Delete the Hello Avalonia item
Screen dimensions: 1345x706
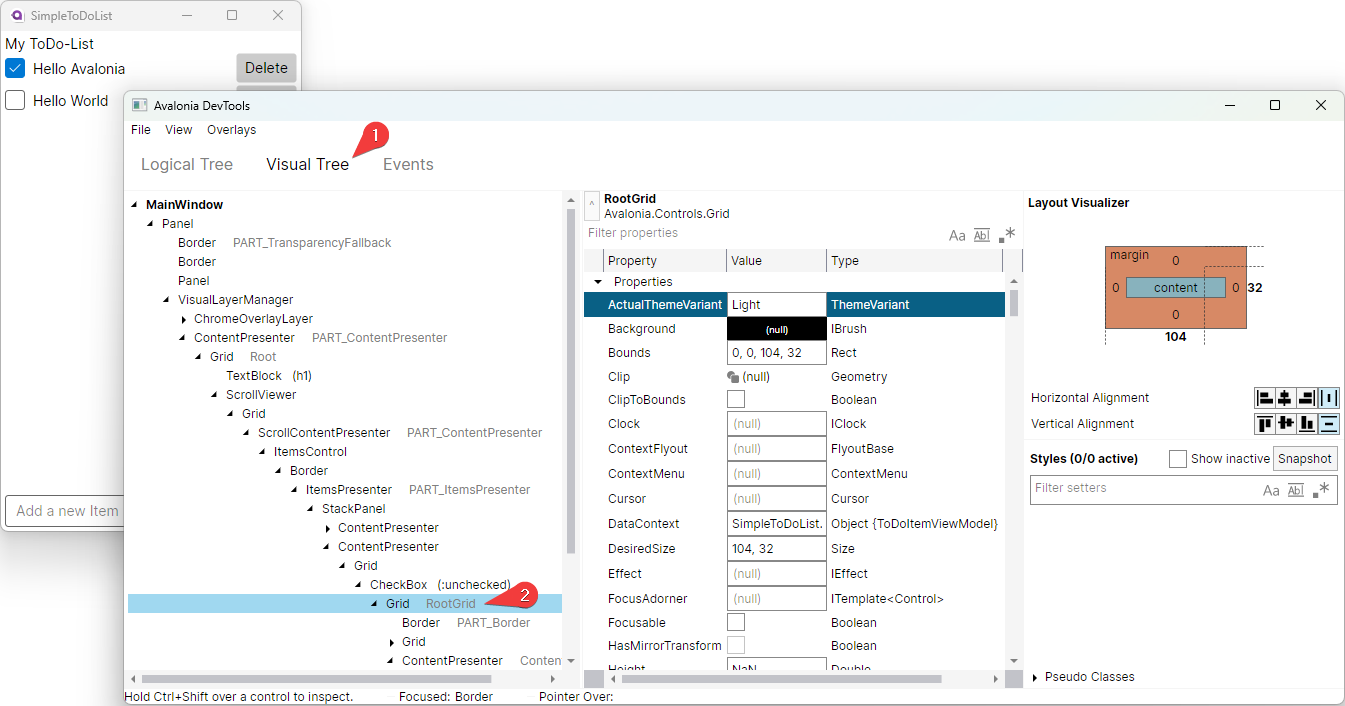click(x=266, y=68)
